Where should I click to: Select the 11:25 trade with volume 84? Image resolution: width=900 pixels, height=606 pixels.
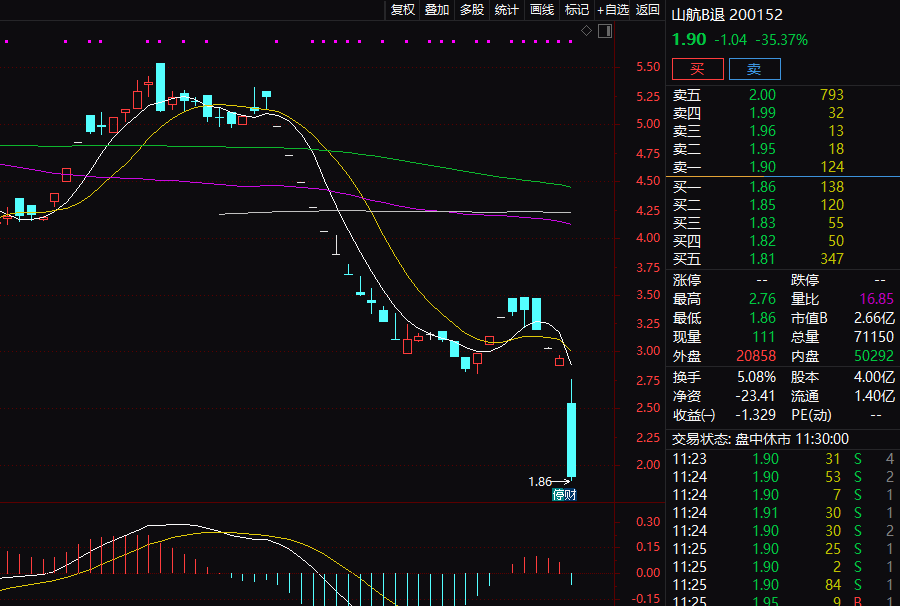783,585
